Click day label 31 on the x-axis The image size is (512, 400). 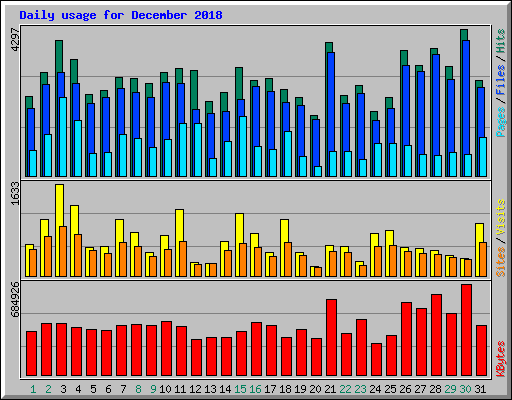(480, 389)
